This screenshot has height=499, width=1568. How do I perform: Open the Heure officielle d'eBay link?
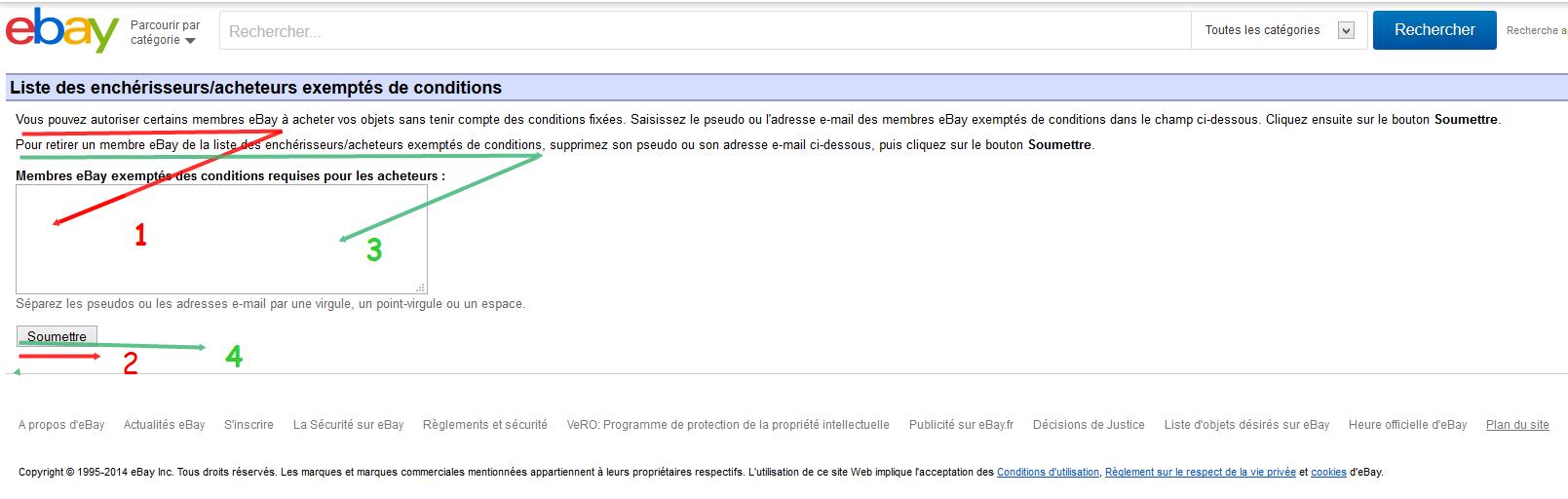[x=1407, y=425]
